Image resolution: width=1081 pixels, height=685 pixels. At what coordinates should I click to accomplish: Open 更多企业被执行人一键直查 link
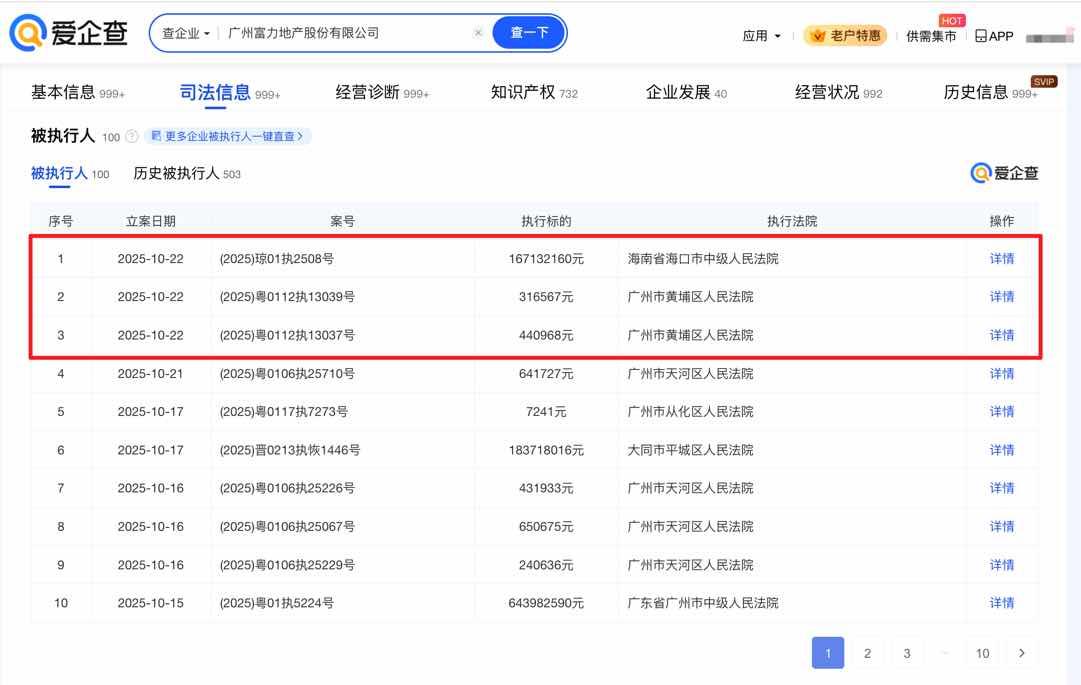point(228,136)
